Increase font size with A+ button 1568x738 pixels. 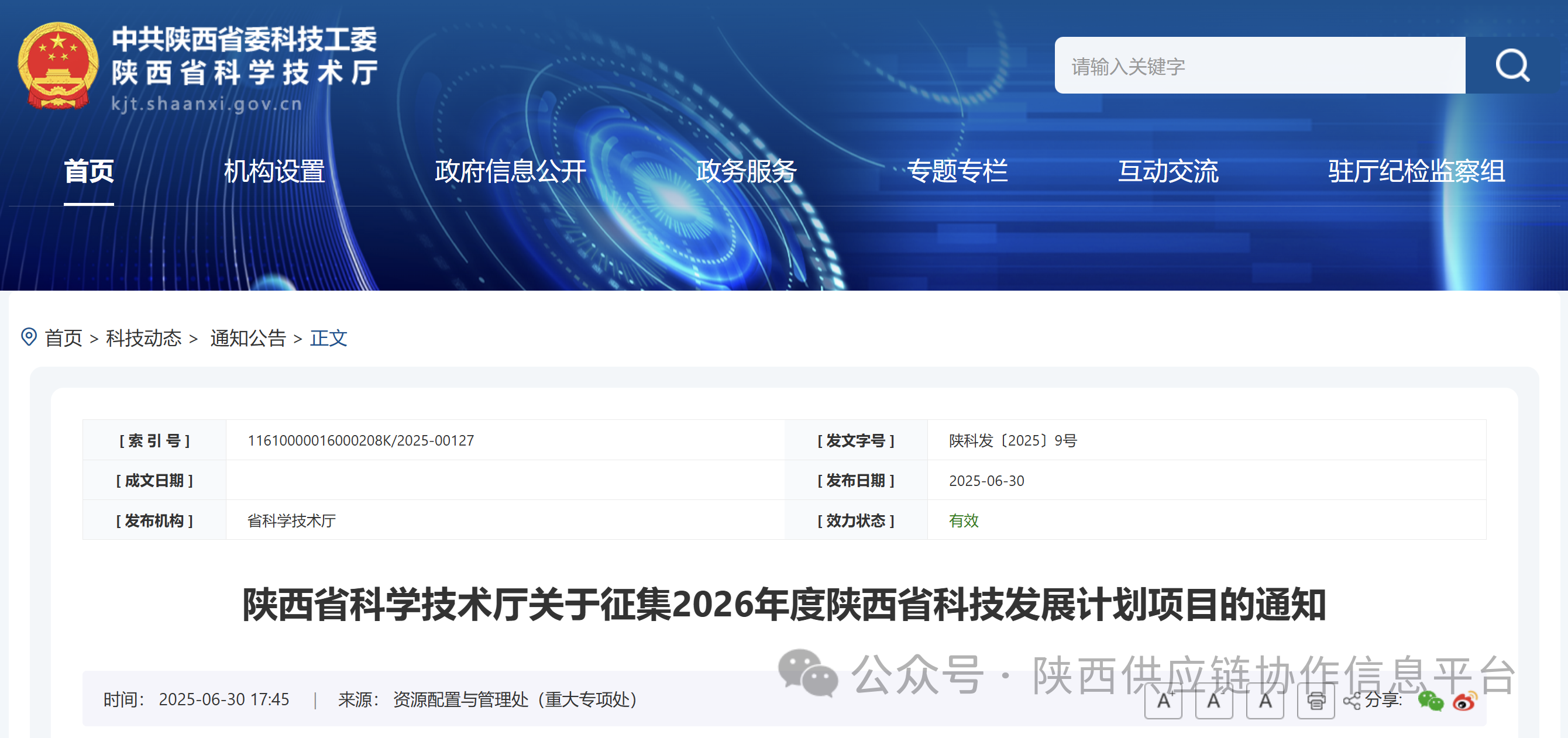click(x=1163, y=700)
